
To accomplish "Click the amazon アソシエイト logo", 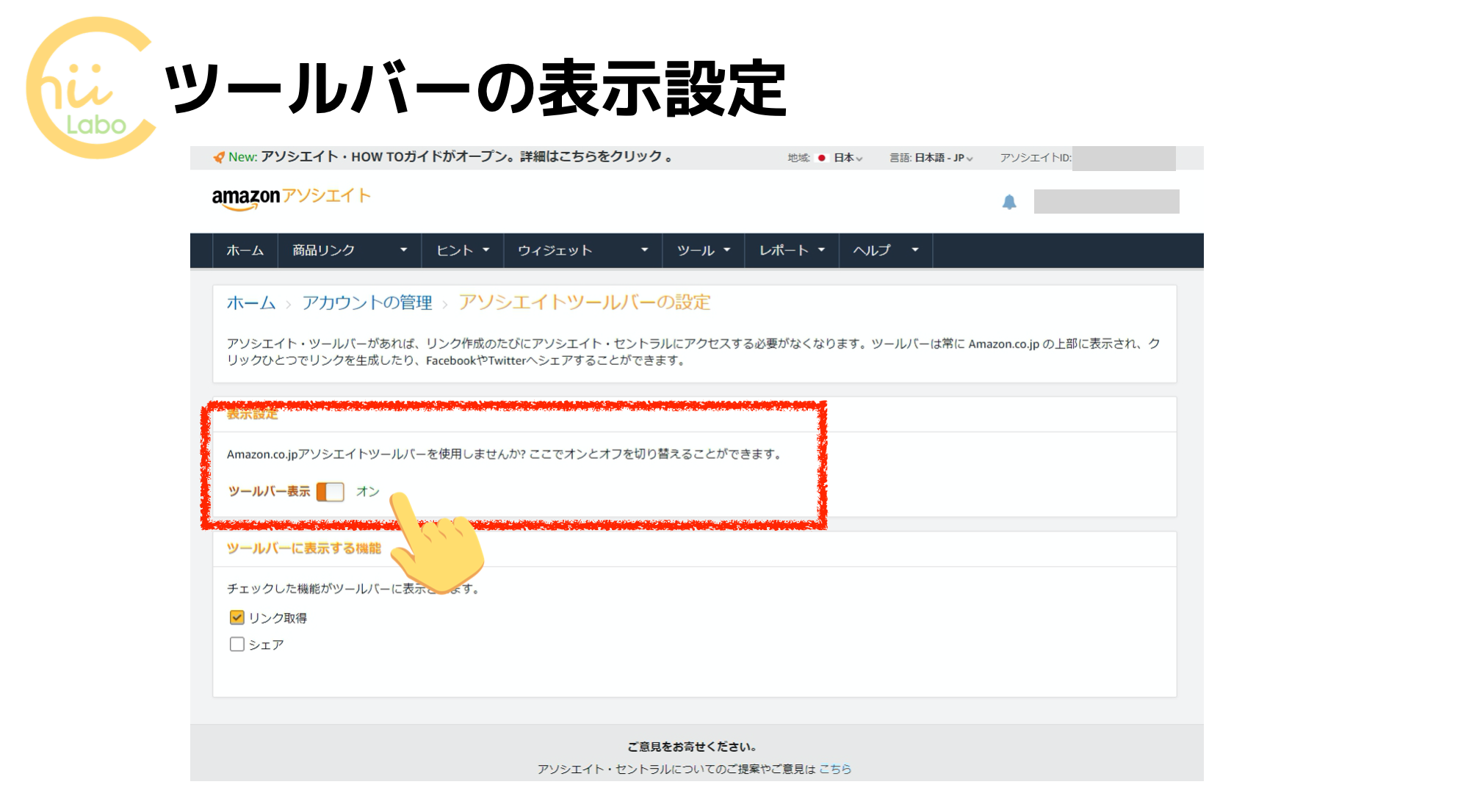I will point(290,197).
